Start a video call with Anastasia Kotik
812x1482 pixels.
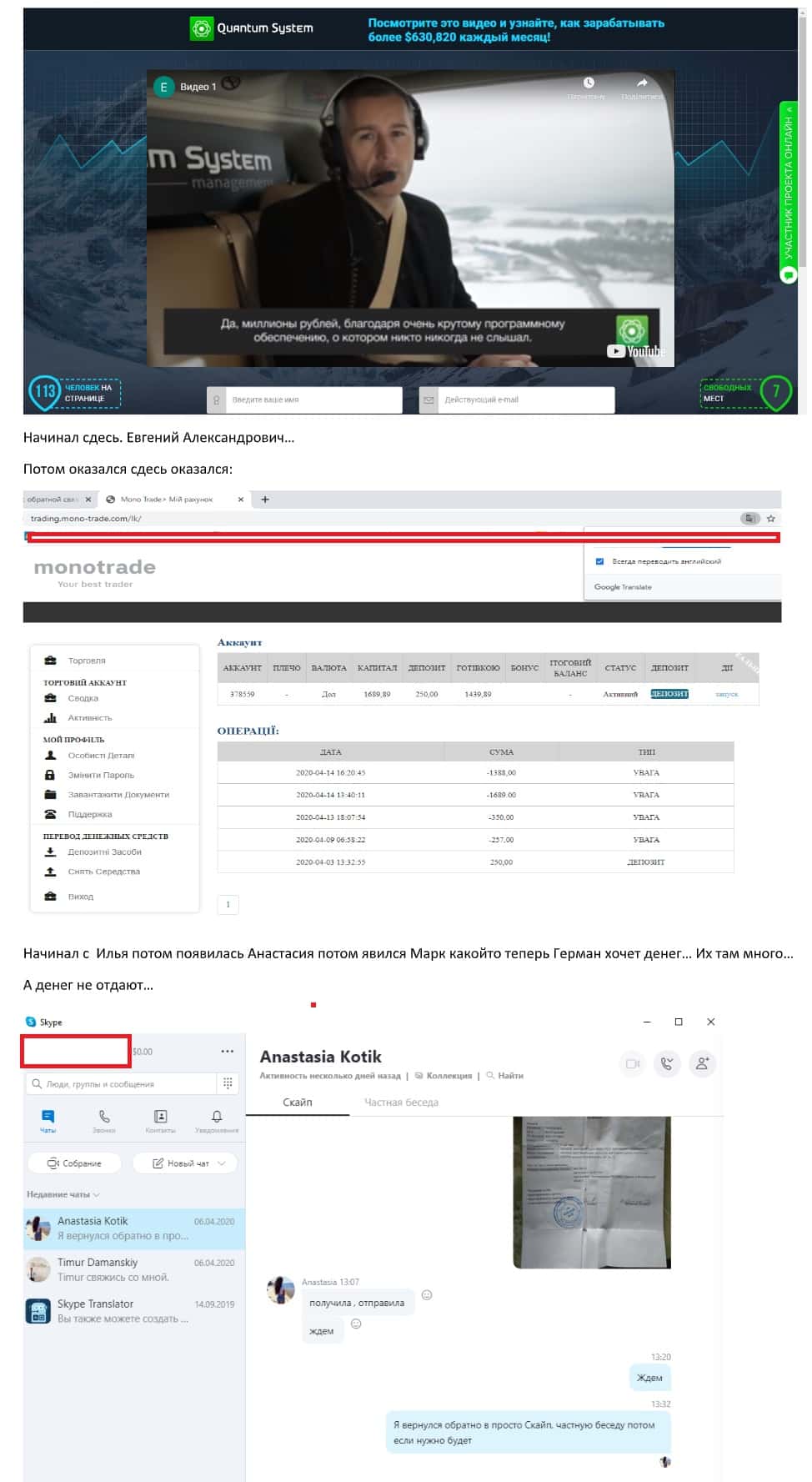tap(633, 1063)
